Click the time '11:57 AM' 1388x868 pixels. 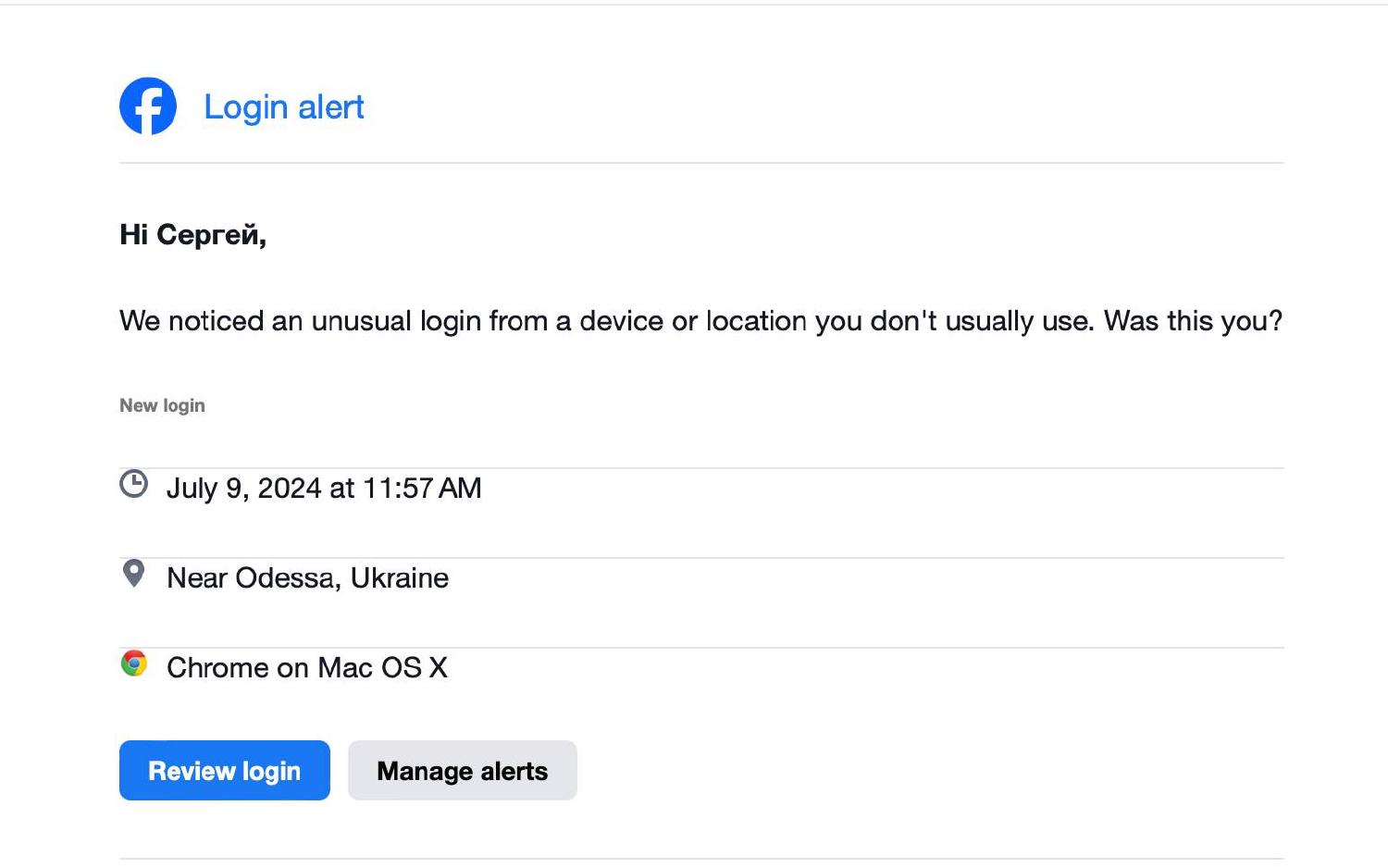click(x=422, y=489)
